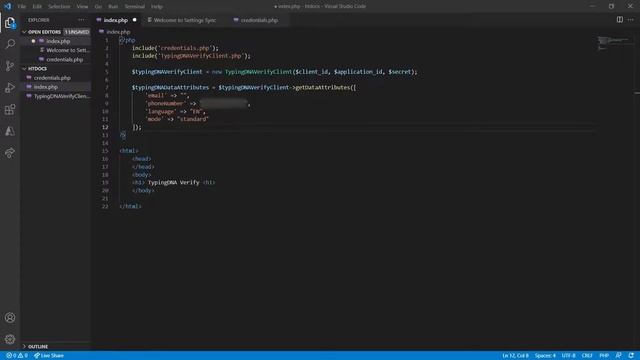This screenshot has width=640, height=360.
Task: Open the Accounts menu icon
Action: [10, 318]
